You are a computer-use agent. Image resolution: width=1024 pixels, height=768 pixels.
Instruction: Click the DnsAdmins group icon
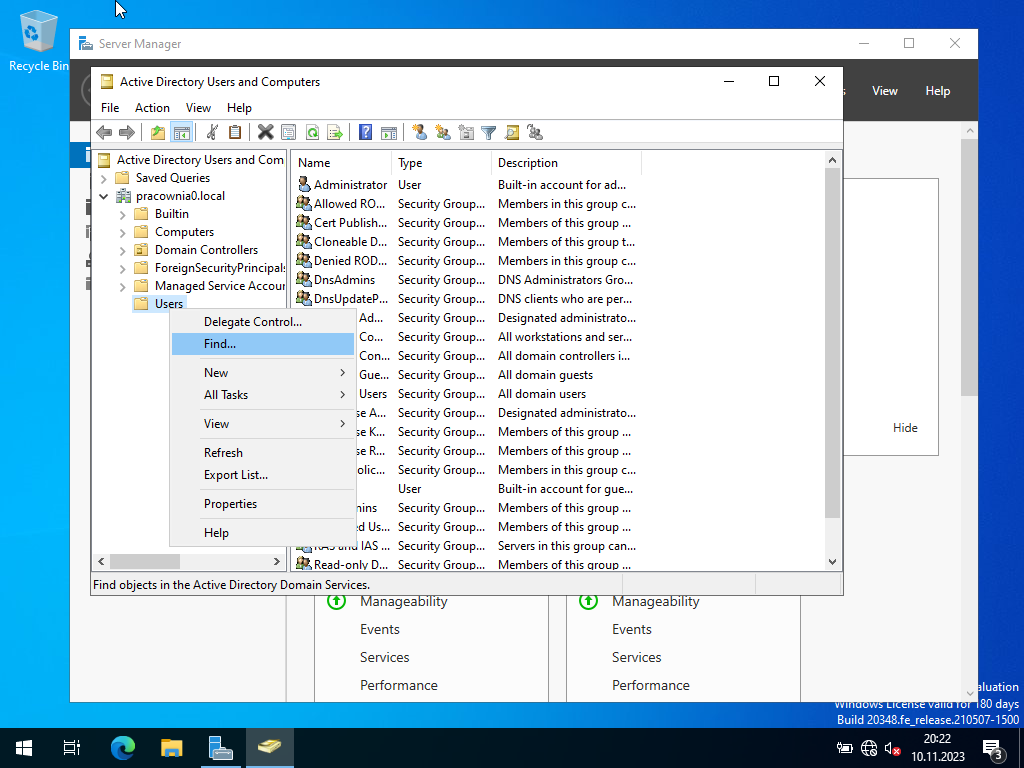(x=304, y=279)
